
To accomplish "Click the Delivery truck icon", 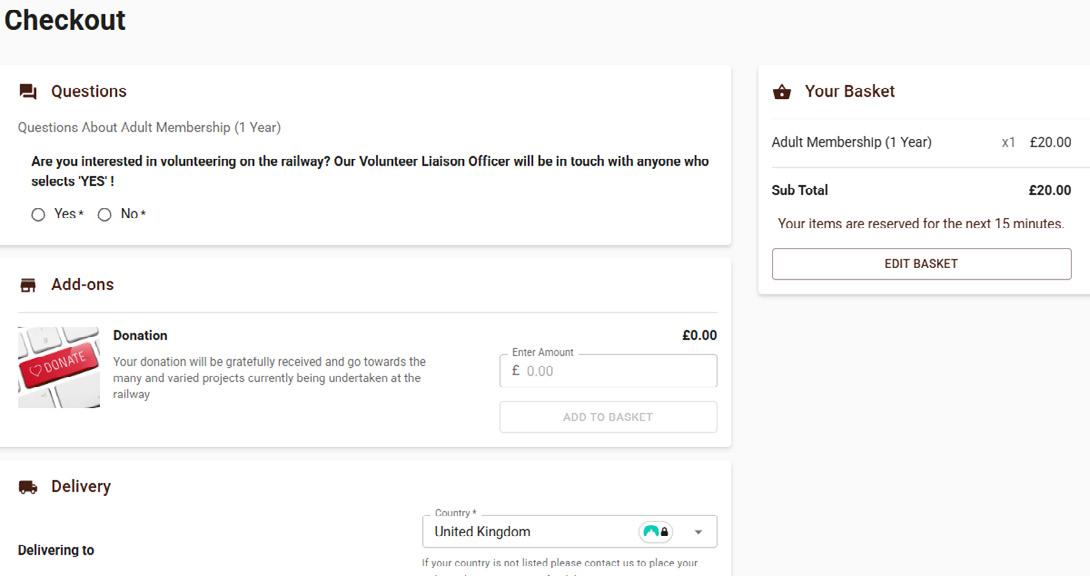I will [x=28, y=487].
